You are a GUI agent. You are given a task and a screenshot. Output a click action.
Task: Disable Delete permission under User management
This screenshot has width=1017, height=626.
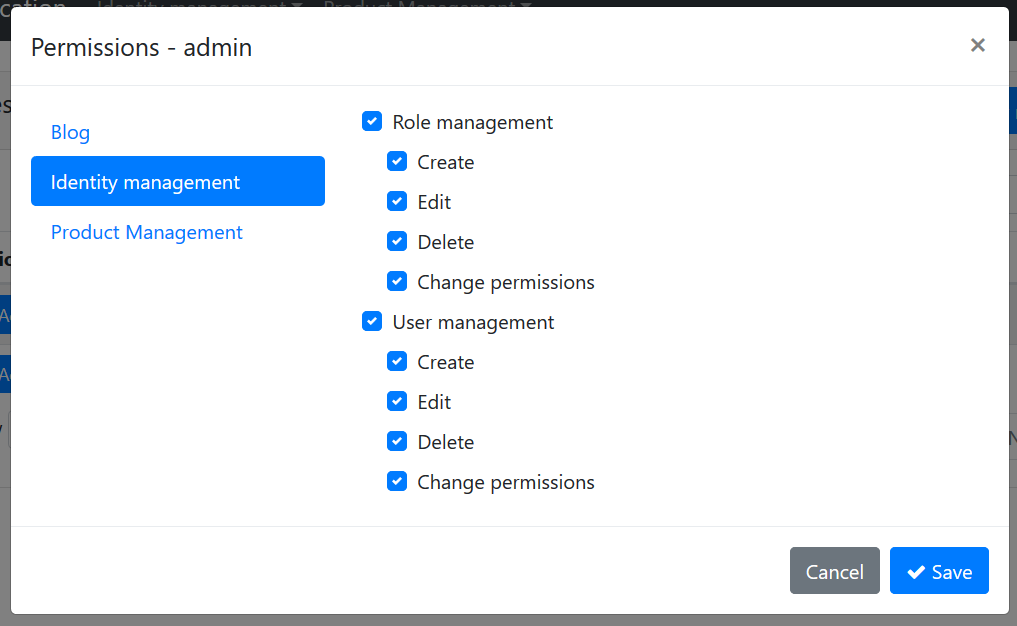[x=397, y=441]
